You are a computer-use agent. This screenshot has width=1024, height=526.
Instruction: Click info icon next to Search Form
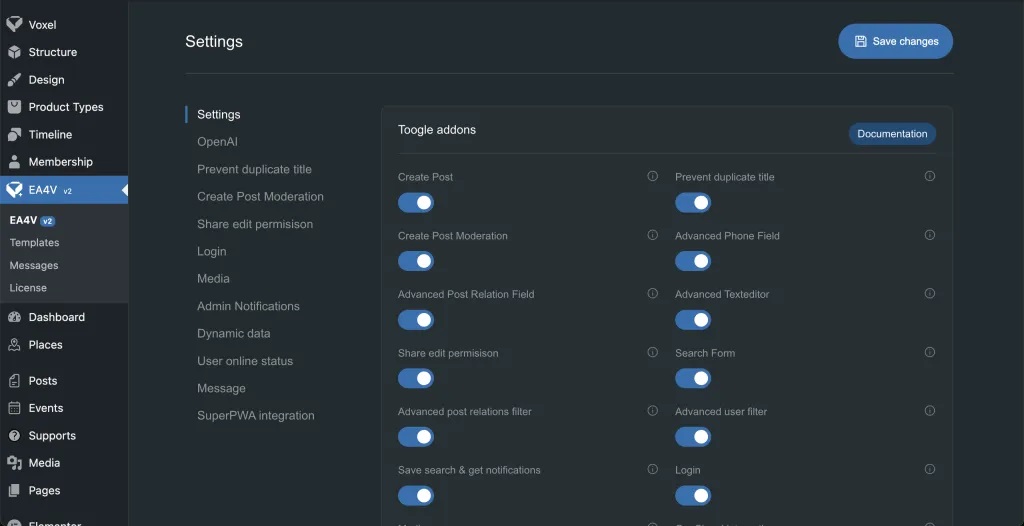tap(929, 352)
